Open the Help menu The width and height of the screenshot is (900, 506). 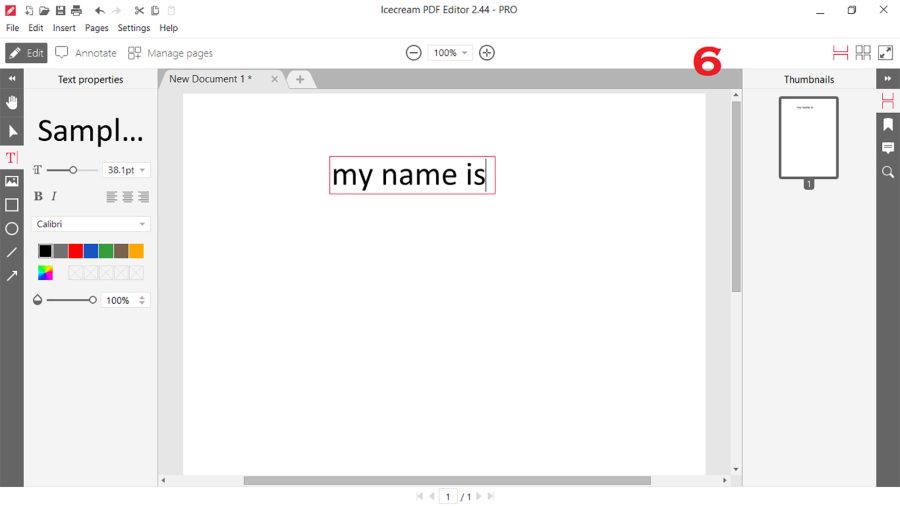coord(169,28)
